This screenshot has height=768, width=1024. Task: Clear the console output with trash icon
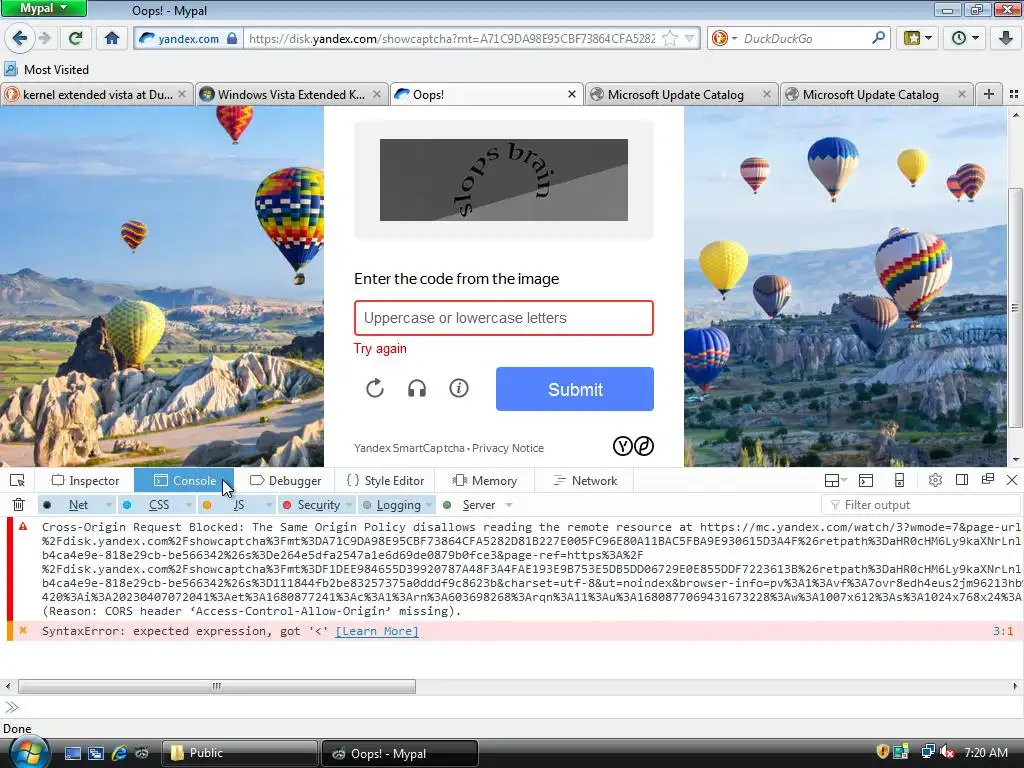point(18,504)
